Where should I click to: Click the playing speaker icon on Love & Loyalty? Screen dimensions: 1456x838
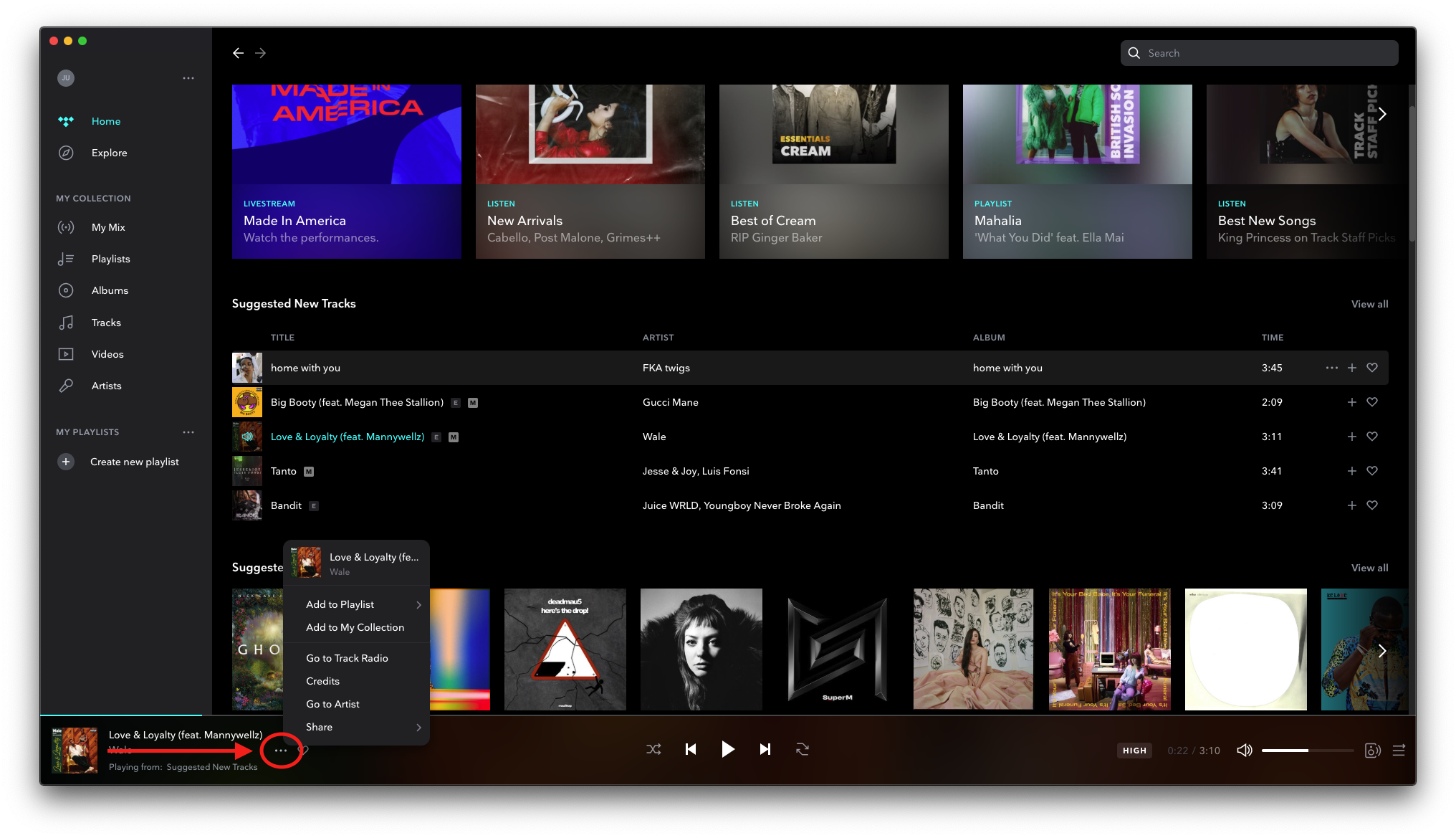tap(247, 437)
